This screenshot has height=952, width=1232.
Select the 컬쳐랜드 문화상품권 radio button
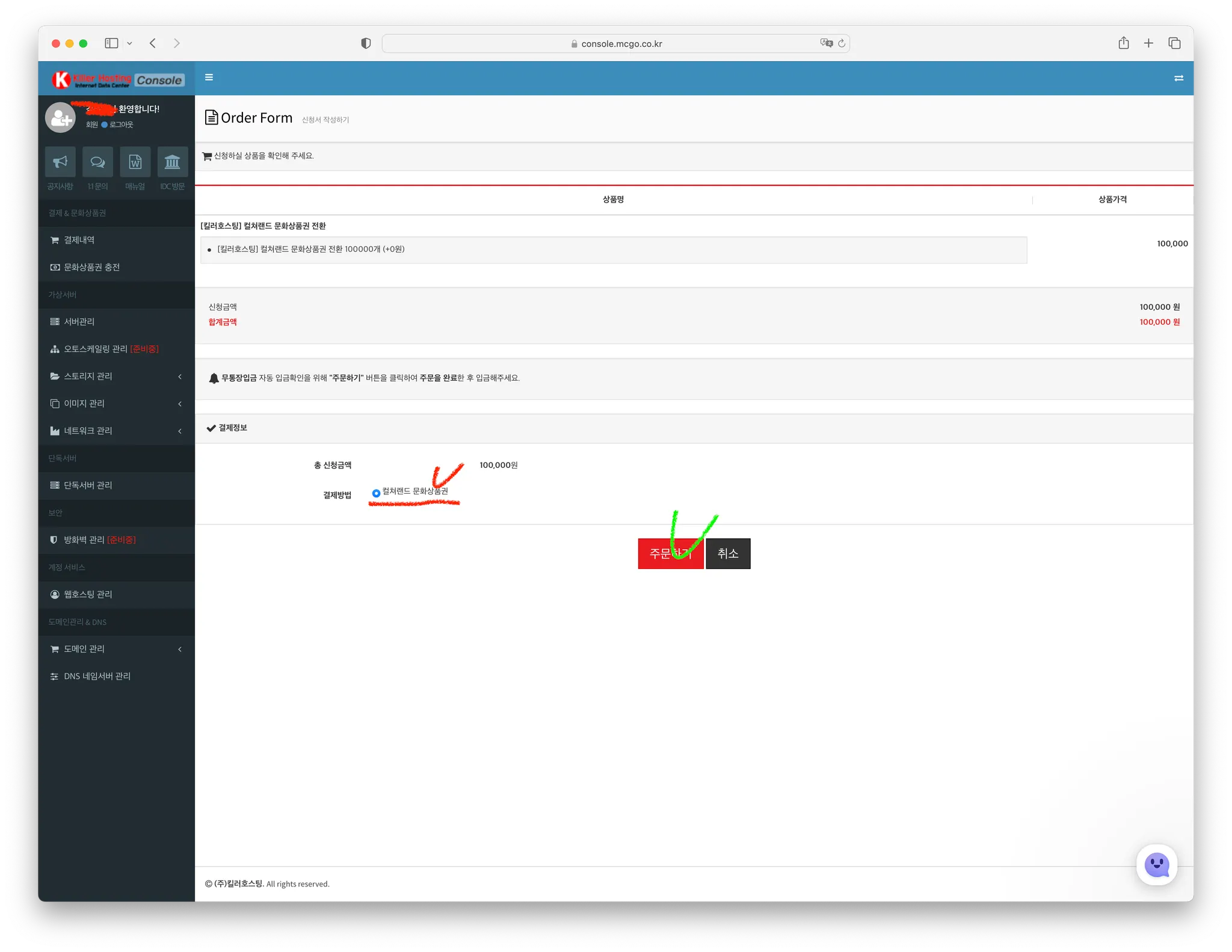(376, 493)
